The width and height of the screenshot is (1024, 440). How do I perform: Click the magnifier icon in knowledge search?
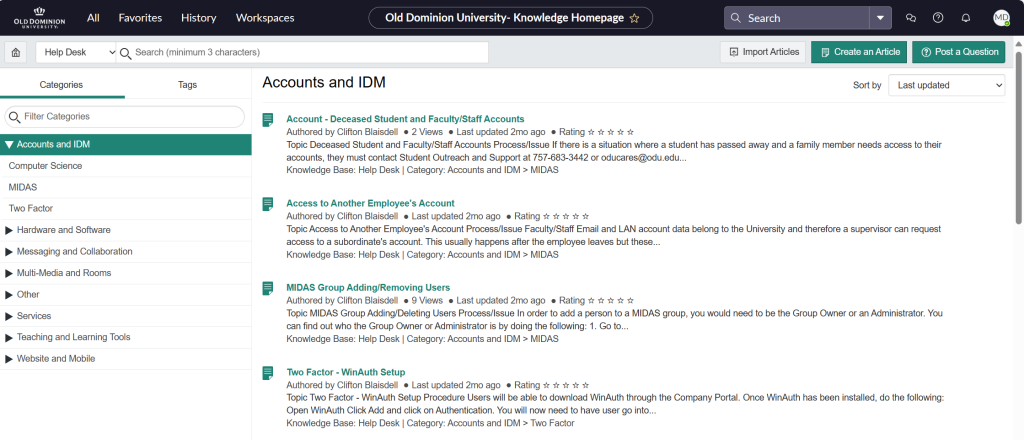click(x=125, y=52)
